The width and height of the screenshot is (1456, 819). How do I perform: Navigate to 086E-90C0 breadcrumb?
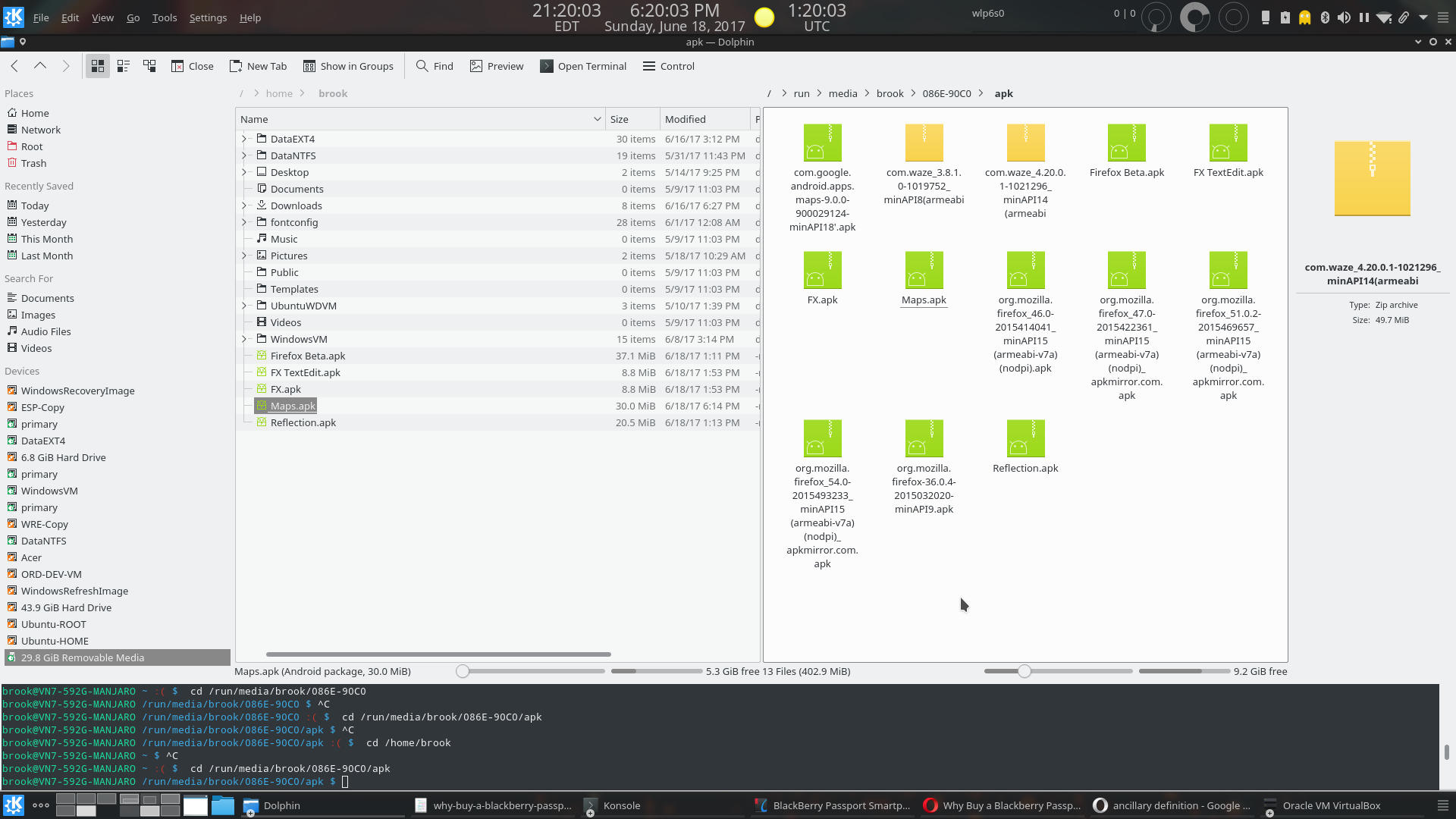point(946,93)
